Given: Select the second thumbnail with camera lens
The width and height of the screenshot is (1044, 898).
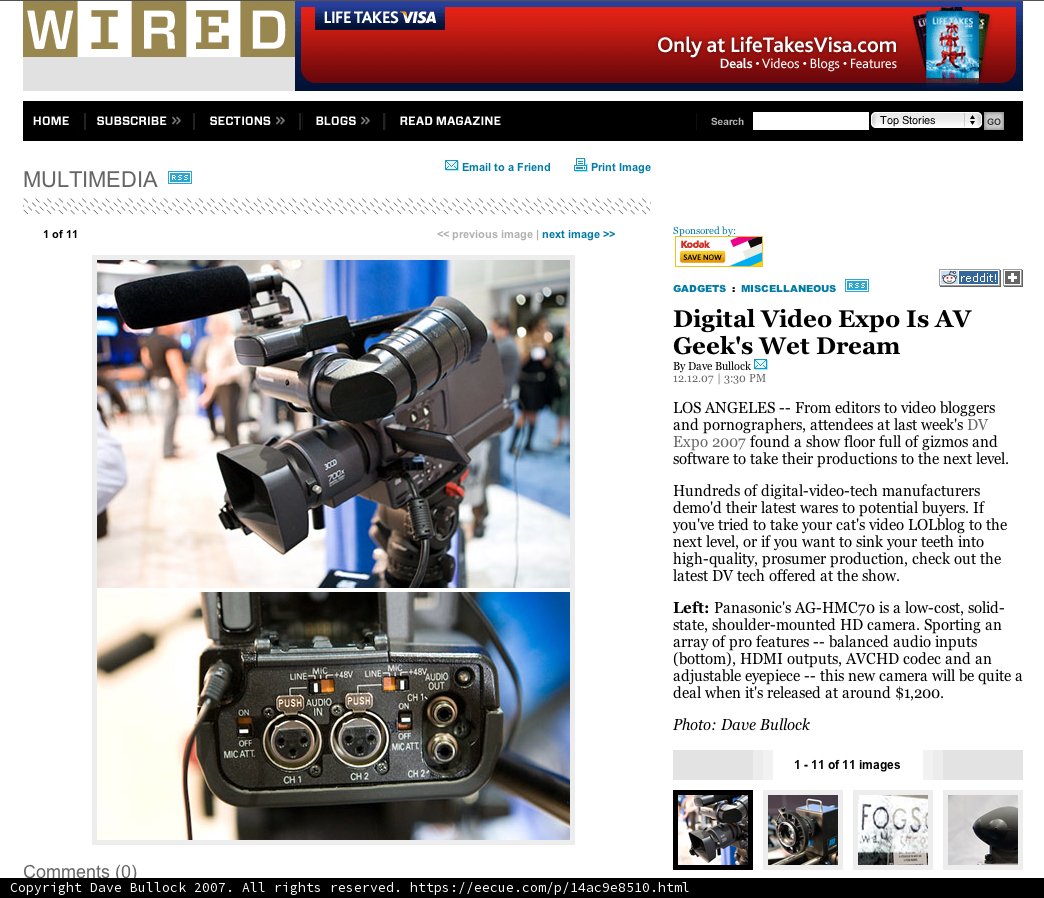Looking at the screenshot, I should tap(803, 829).
